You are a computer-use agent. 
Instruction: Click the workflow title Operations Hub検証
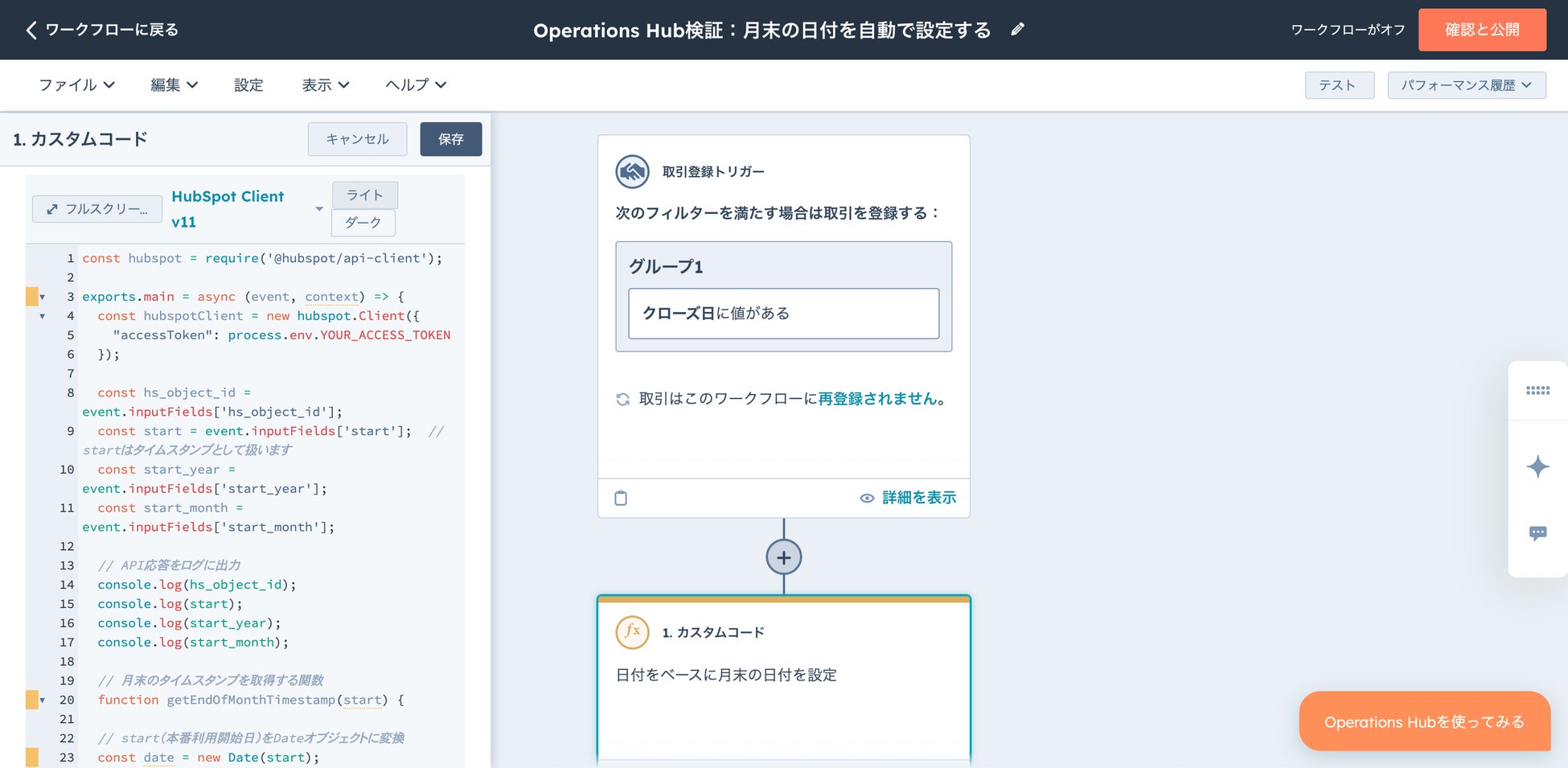pos(761,31)
